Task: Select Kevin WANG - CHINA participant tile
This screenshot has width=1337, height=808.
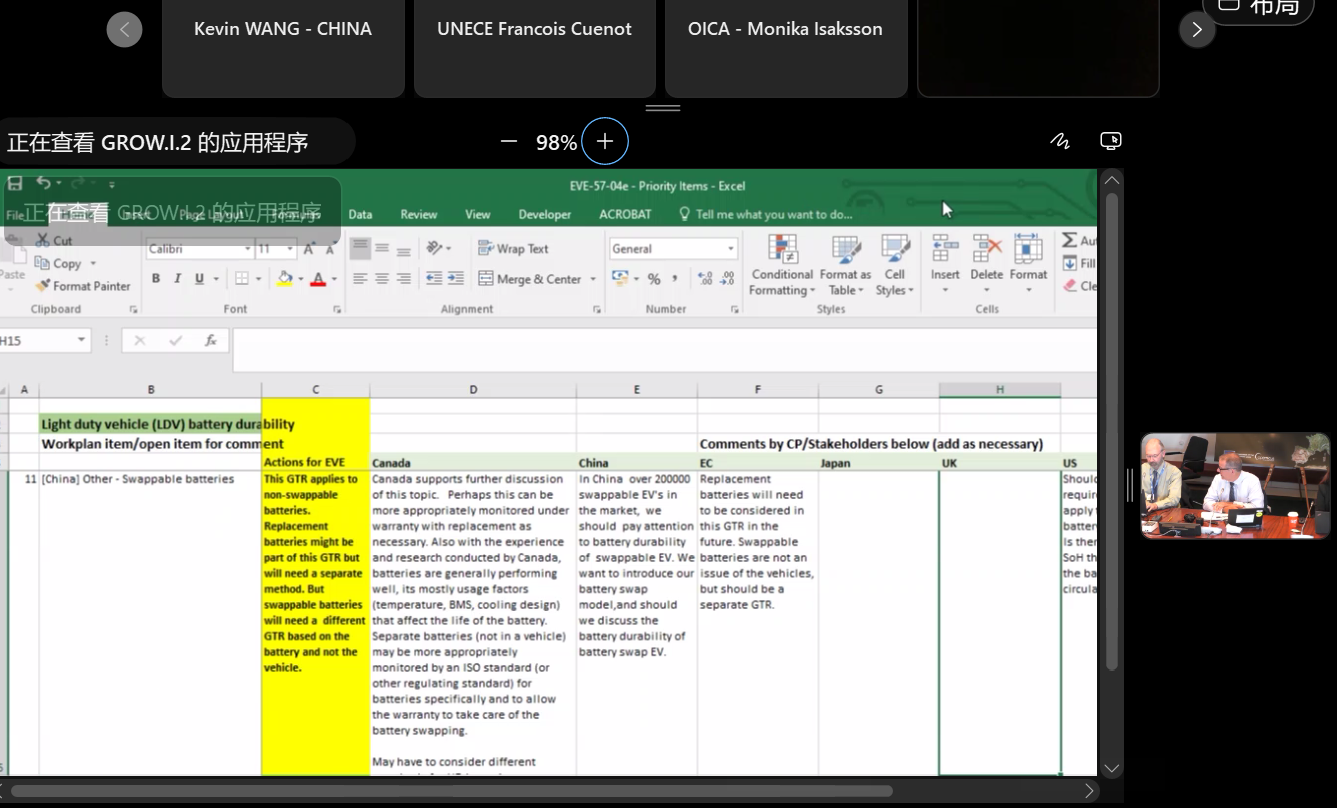Action: (283, 48)
